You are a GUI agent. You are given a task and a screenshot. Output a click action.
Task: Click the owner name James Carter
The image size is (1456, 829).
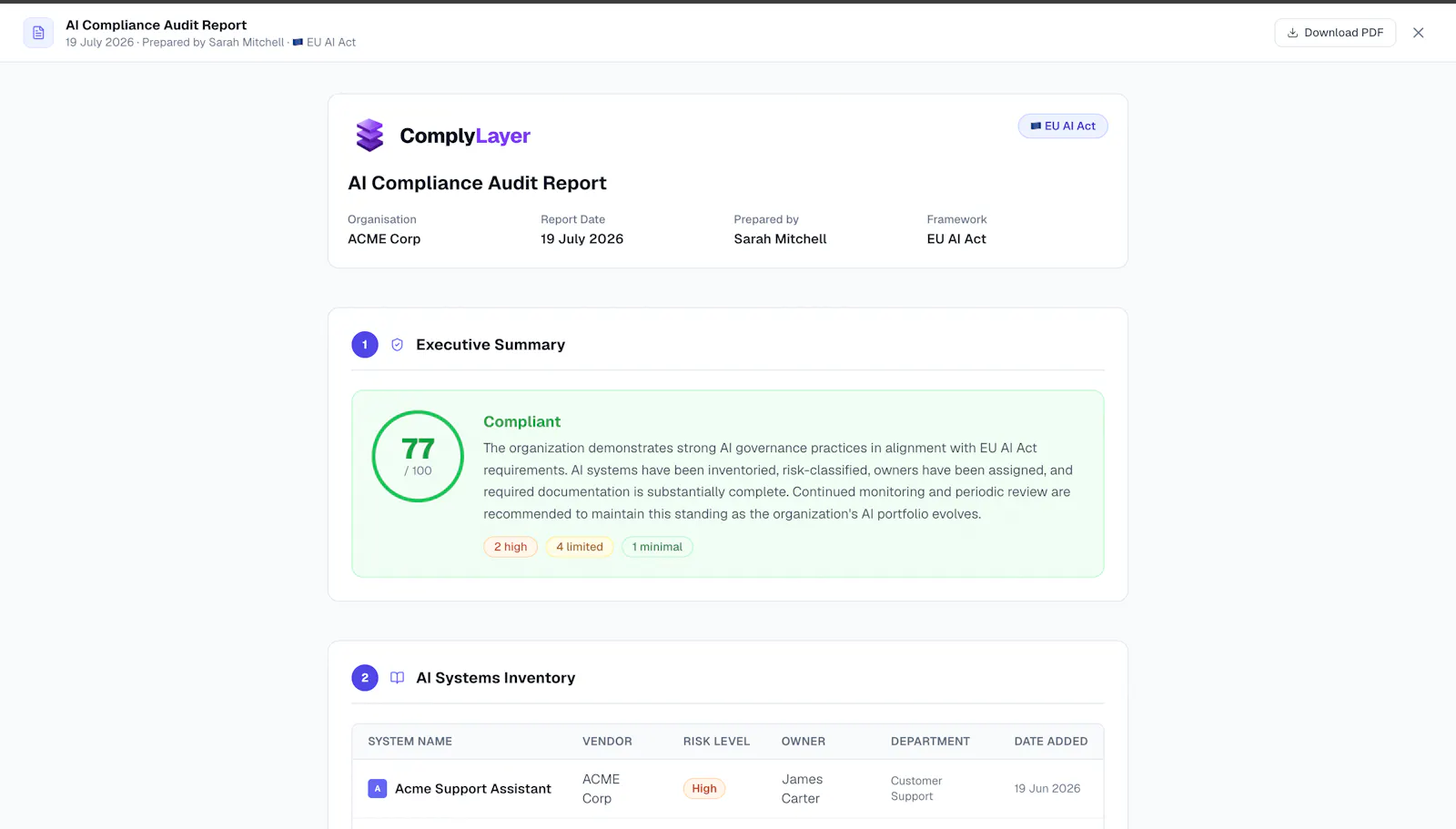pyautogui.click(x=801, y=789)
